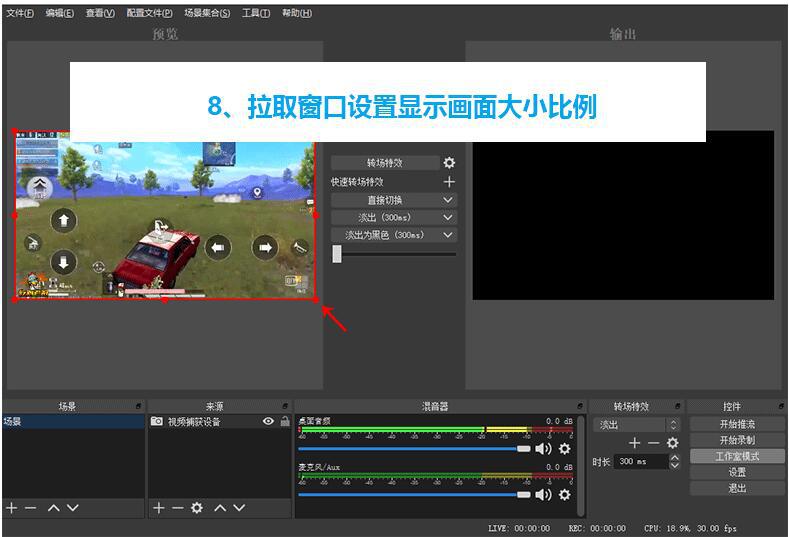Viewport: 789px width, 537px height.
Task: Undock the 场景 panel using its float icon
Action: 138,406
